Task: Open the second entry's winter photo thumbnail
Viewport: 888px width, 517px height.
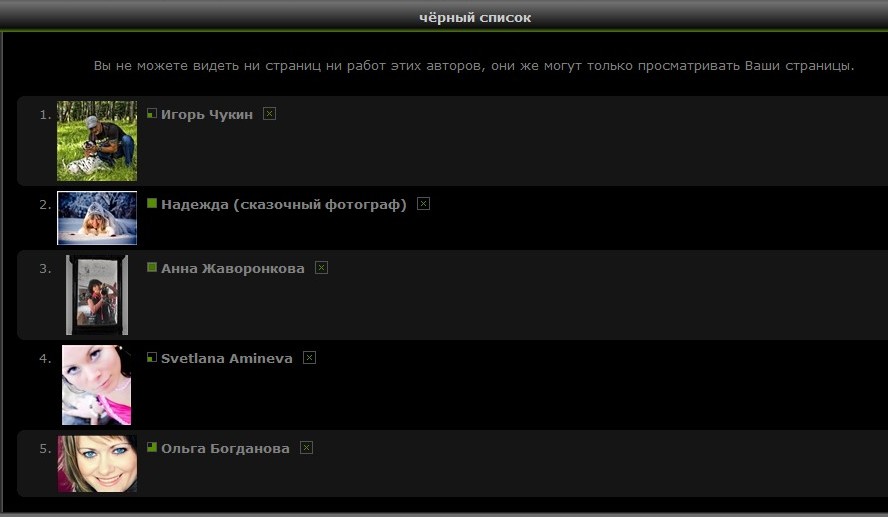Action: (97, 218)
